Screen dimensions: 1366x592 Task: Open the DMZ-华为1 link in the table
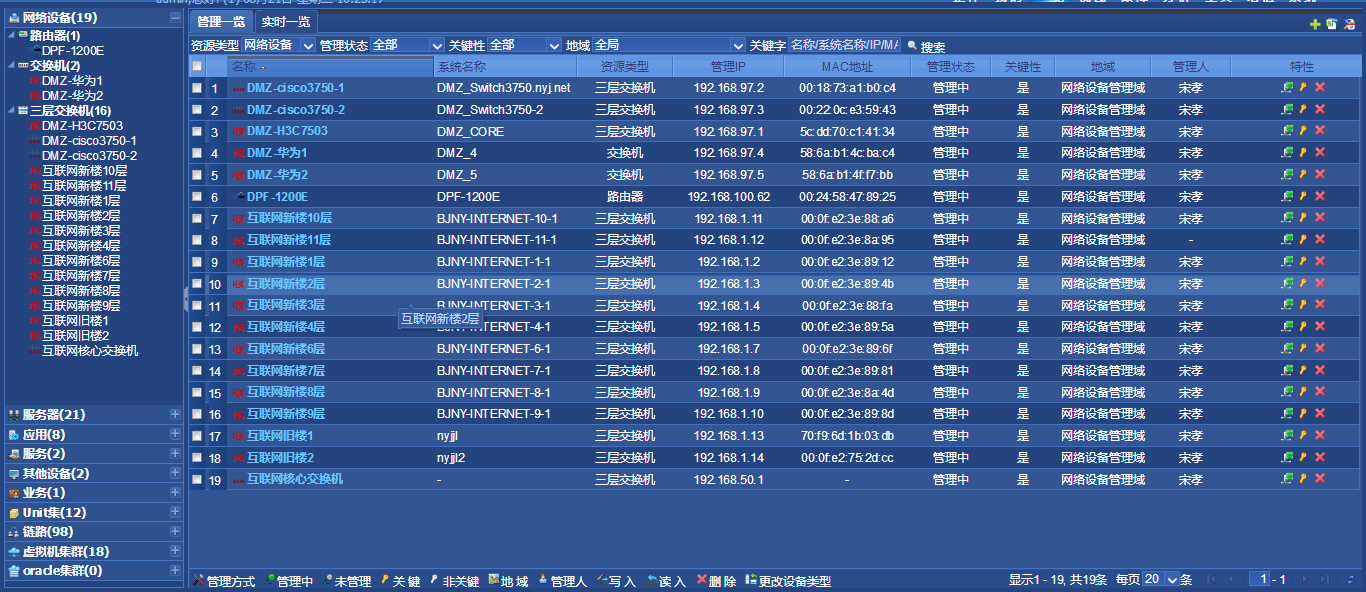click(277, 153)
